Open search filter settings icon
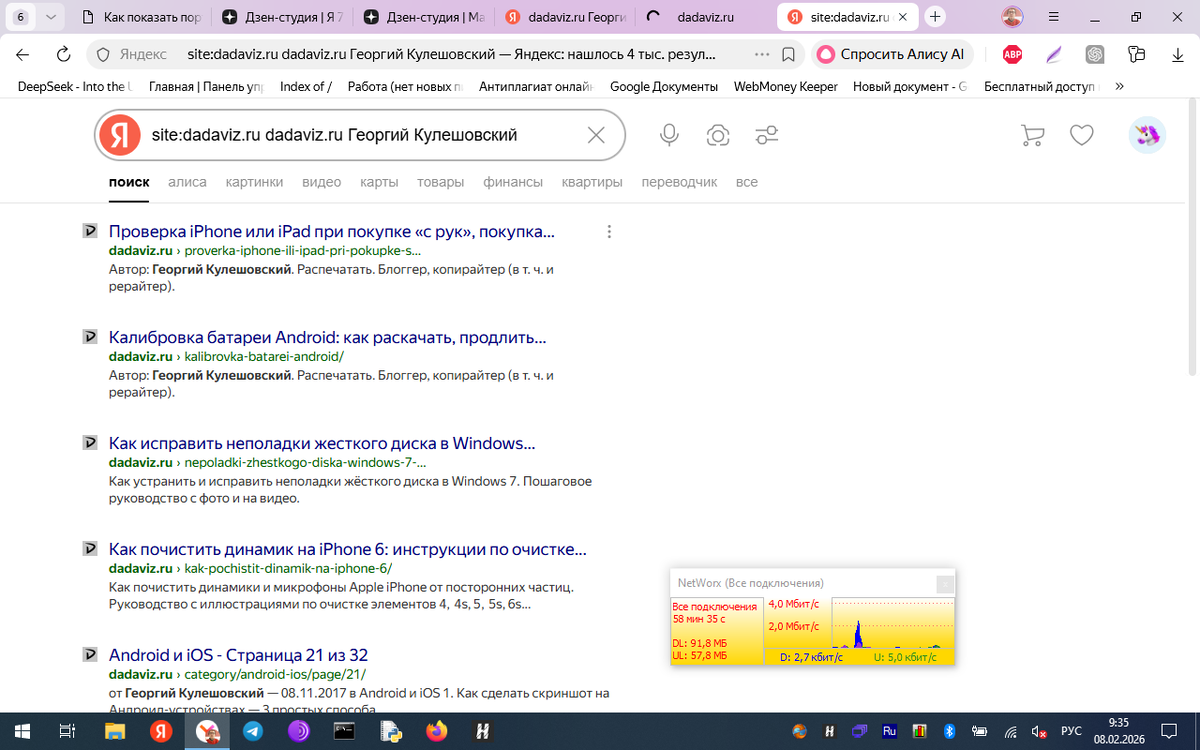The image size is (1200, 750). tap(767, 135)
